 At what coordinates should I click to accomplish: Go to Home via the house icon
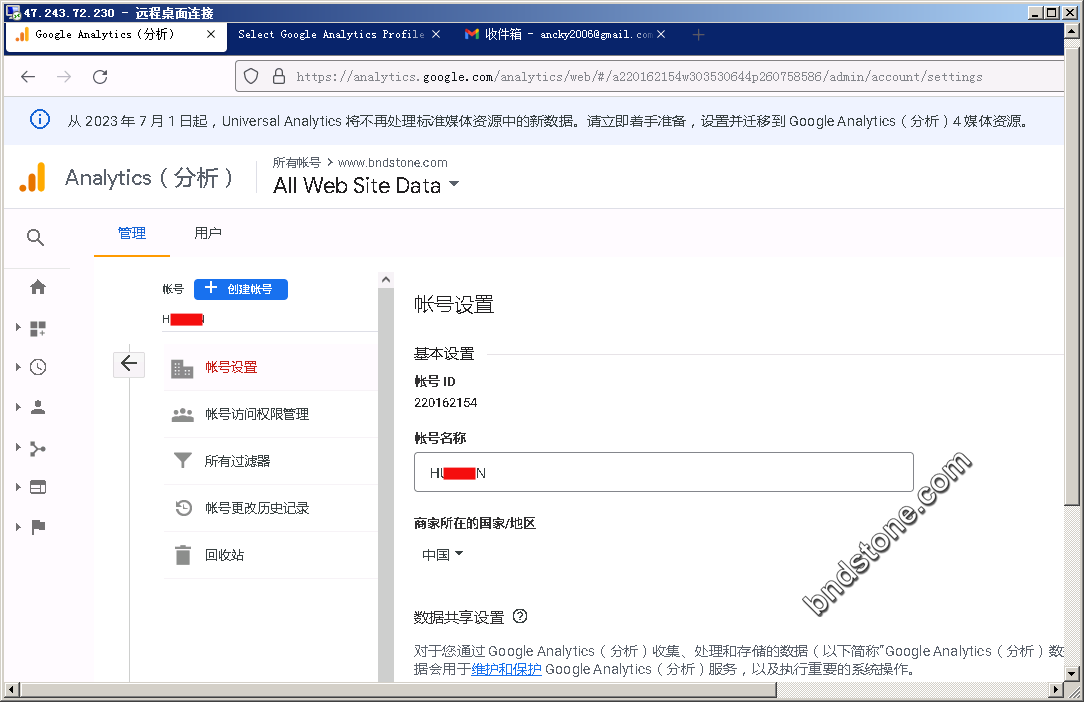(x=38, y=287)
